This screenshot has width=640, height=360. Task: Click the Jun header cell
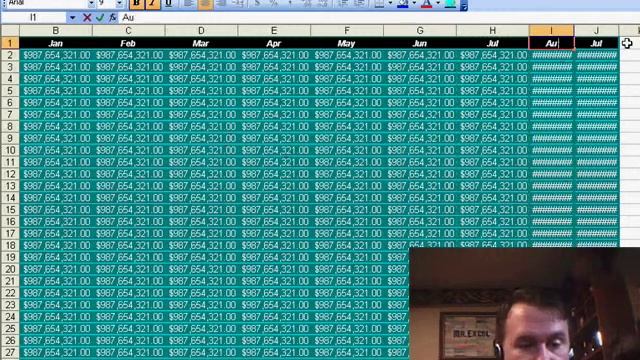(420, 43)
